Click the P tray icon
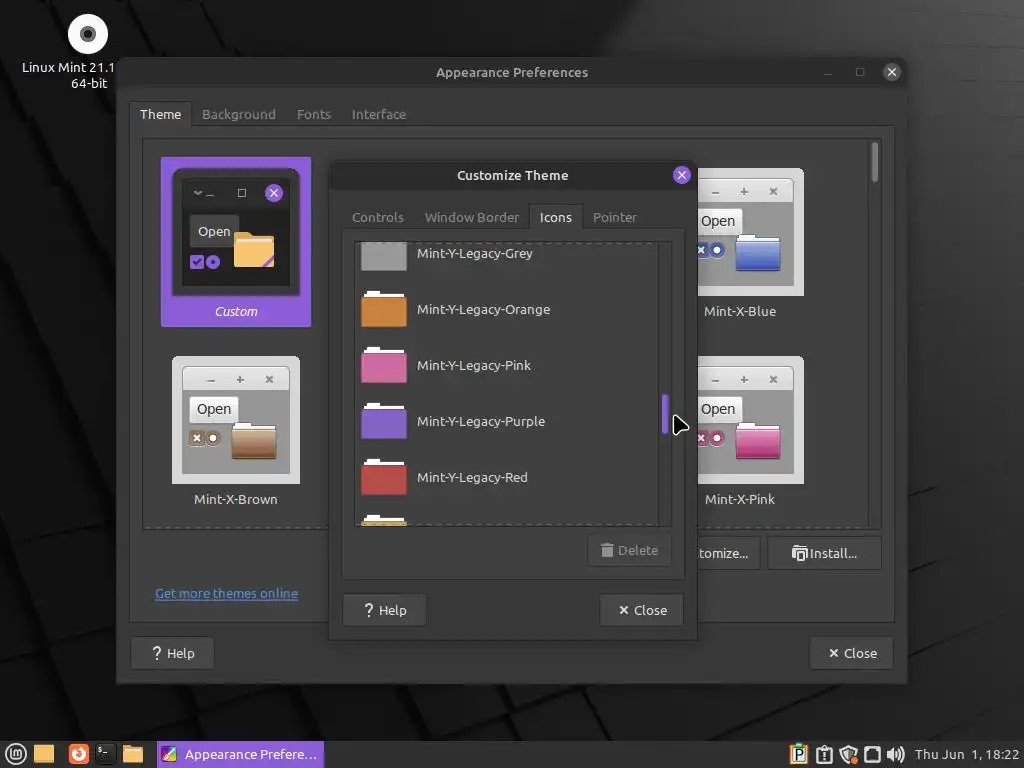The width and height of the screenshot is (1024, 768). click(799, 754)
